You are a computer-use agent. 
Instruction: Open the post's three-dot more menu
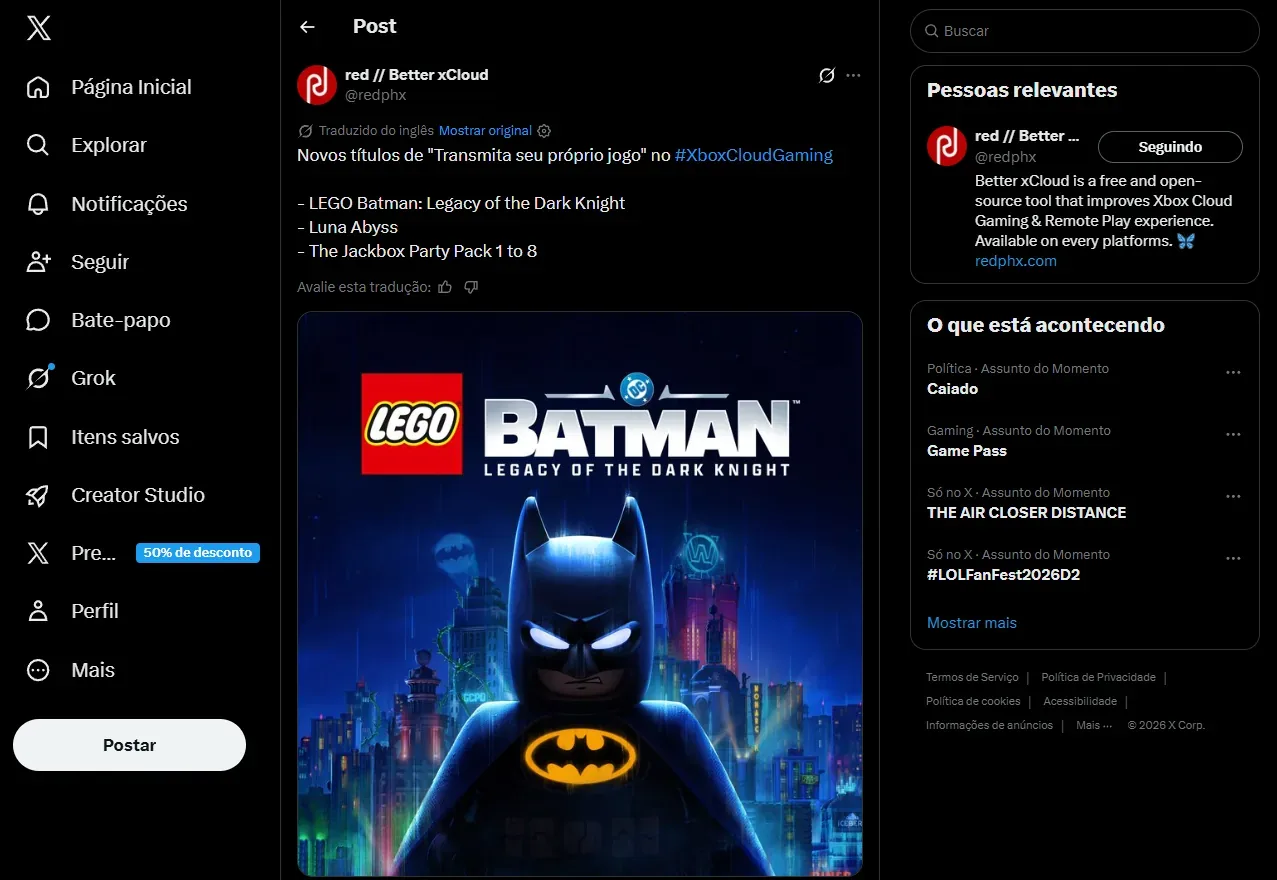[x=853, y=75]
